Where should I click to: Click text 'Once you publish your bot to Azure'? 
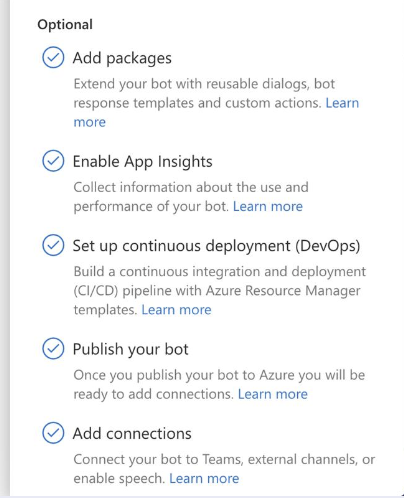point(184,375)
